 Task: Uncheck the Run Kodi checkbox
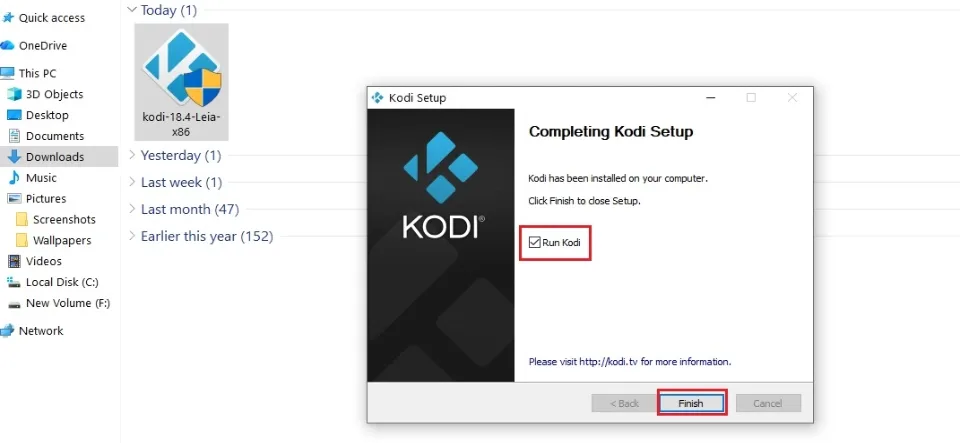click(x=535, y=243)
